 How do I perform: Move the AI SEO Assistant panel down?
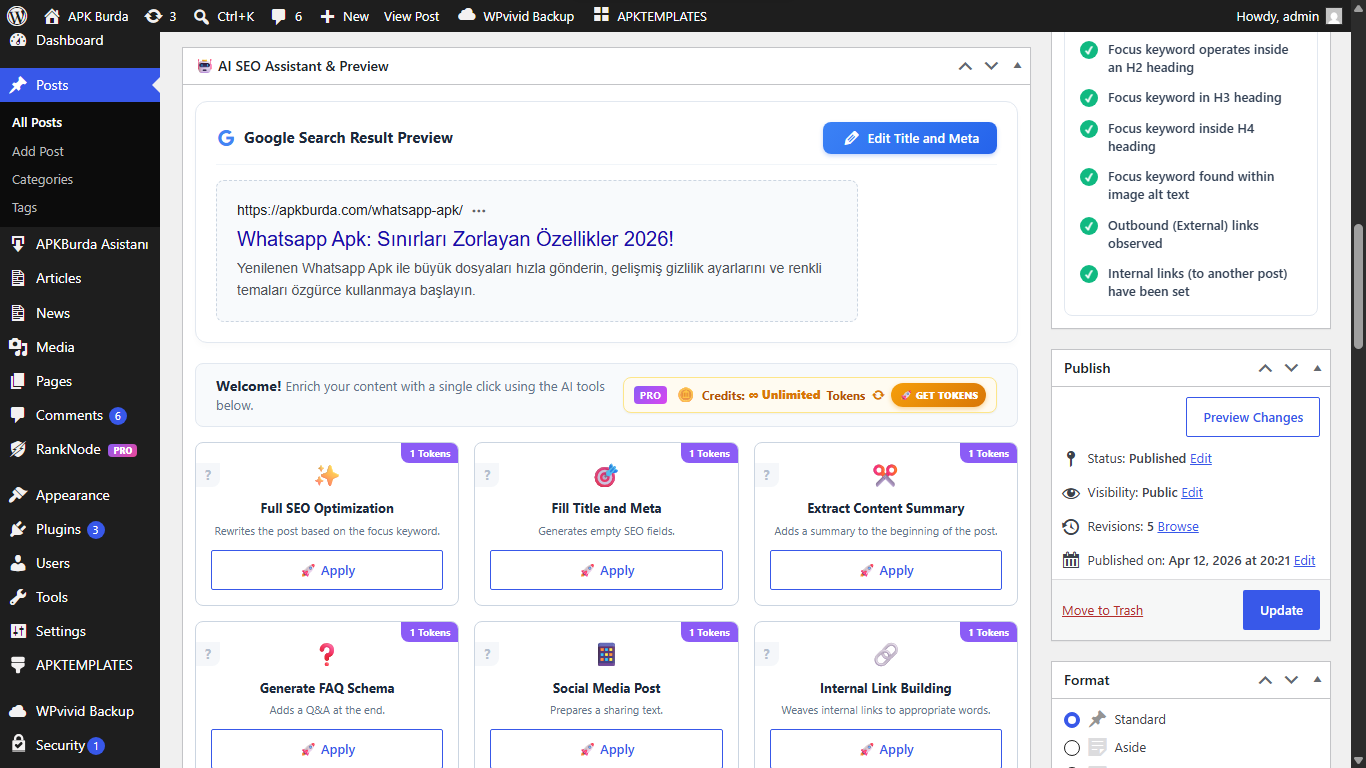pyautogui.click(x=991, y=66)
